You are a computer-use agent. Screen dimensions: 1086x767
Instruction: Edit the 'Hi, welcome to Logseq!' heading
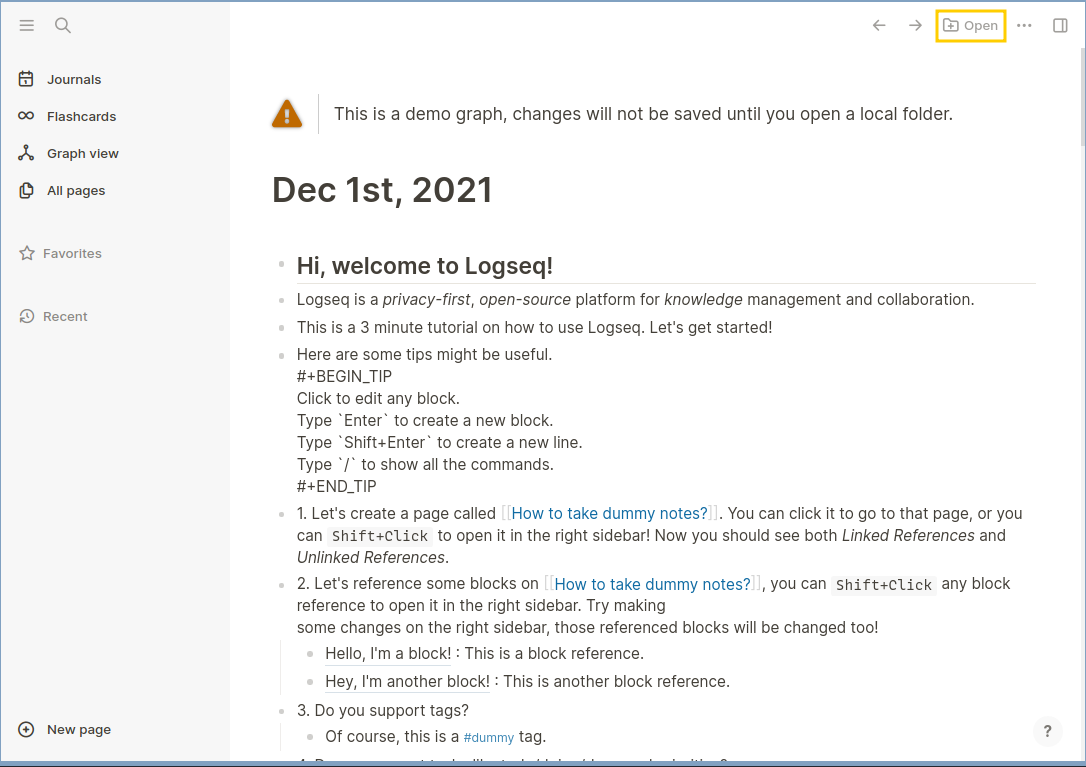pyautogui.click(x=425, y=266)
